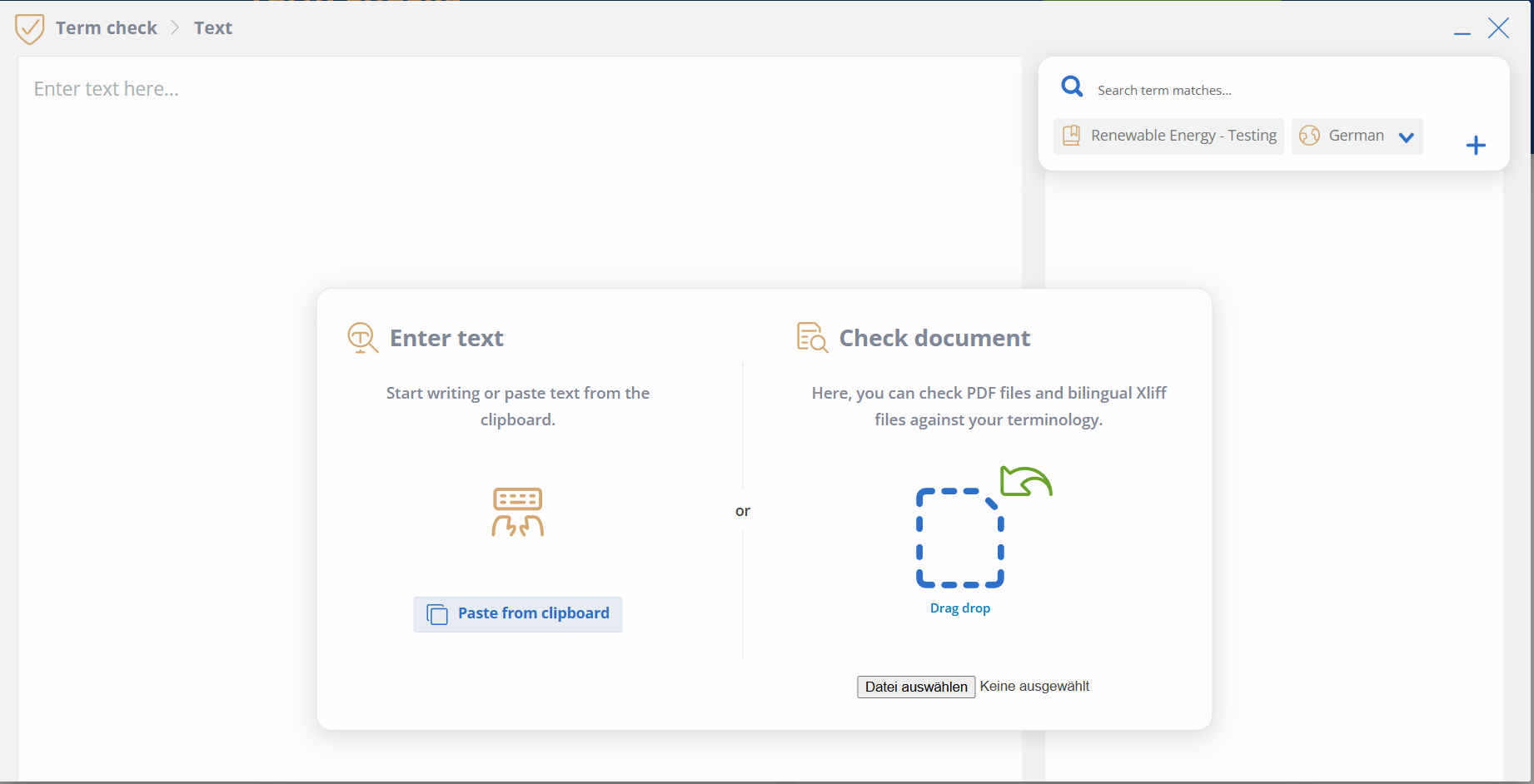The width and height of the screenshot is (1534, 784).
Task: Click the green upload arrow icon
Action: point(1026,481)
